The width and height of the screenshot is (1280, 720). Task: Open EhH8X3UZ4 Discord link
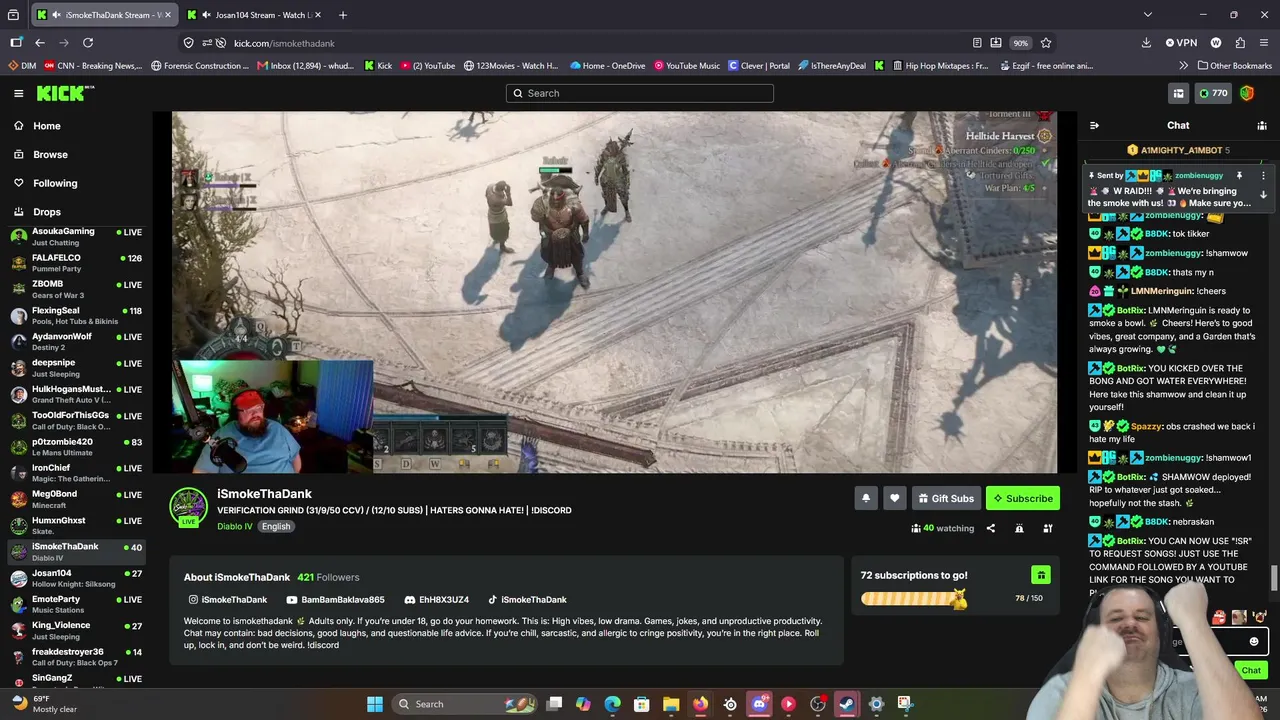tap(436, 600)
